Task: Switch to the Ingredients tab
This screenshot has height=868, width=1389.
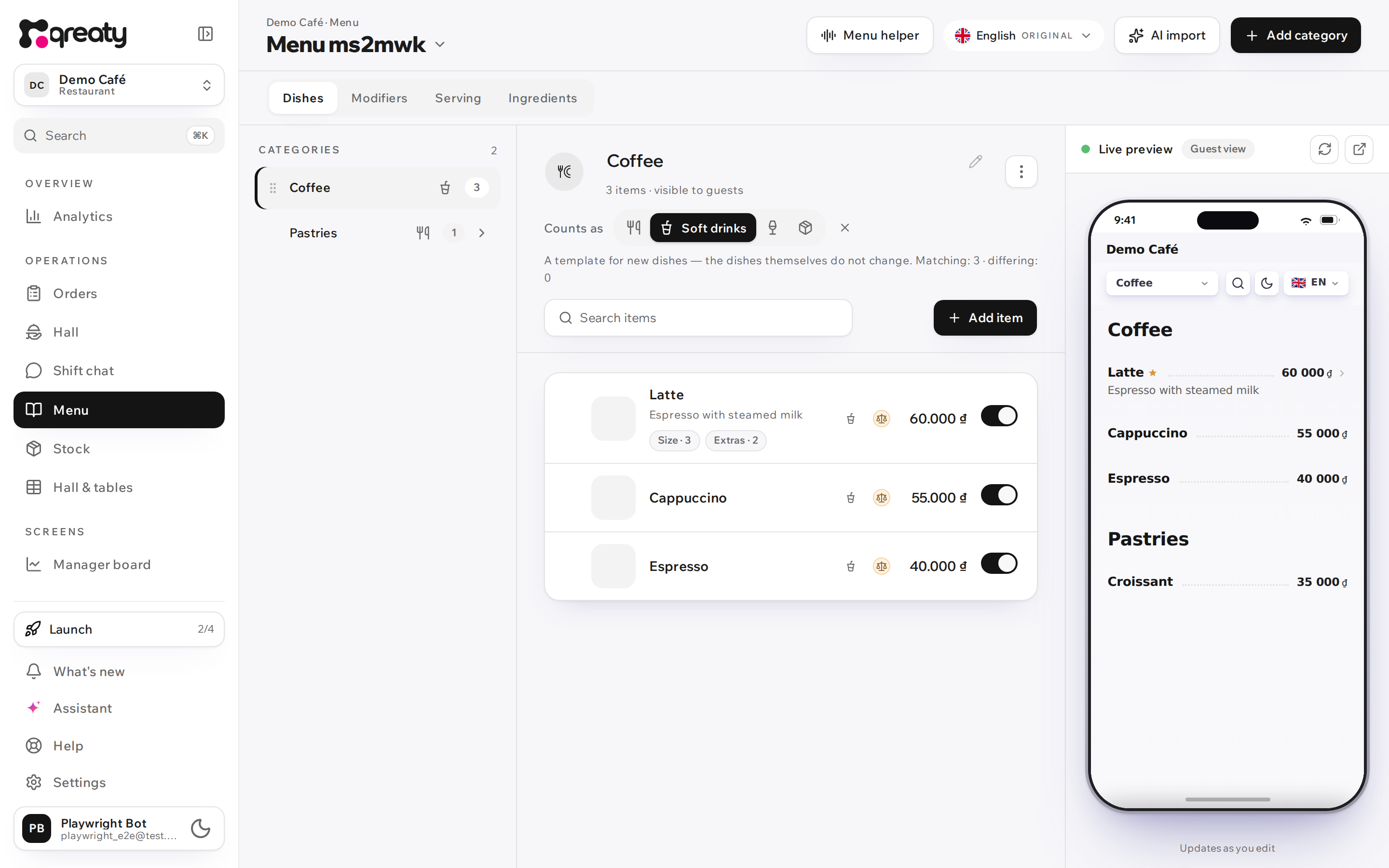Action: (543, 98)
